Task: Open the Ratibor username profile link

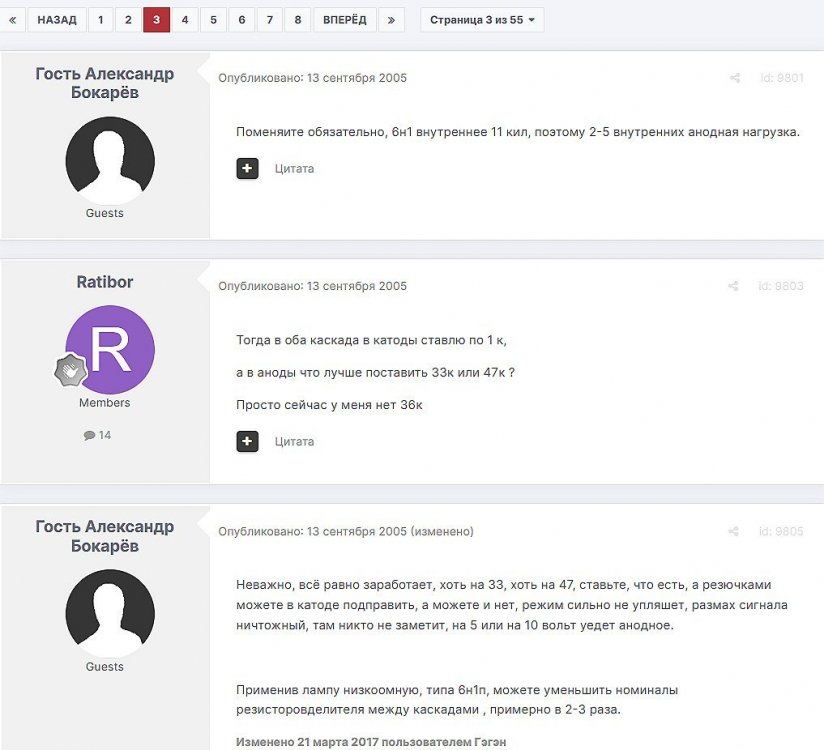Action: point(105,282)
